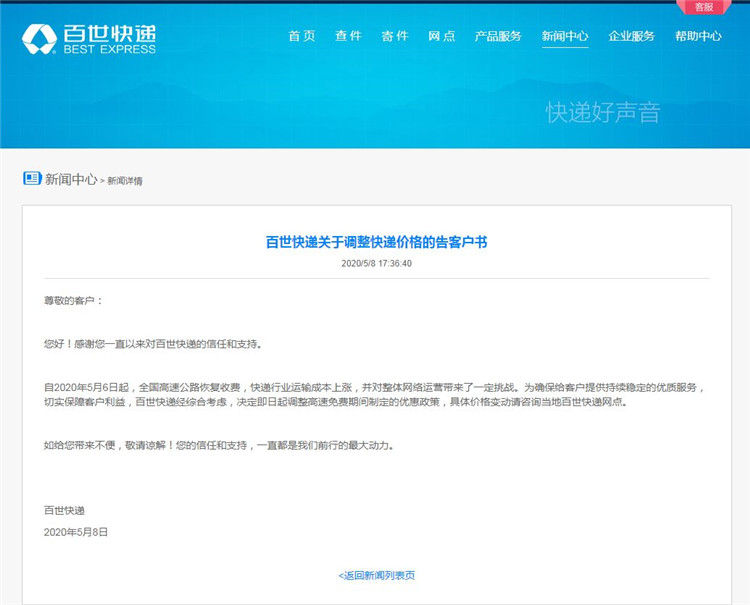Click the line 您好！感谢您一直以来
Viewport: 750px width, 605px height.
[x=153, y=344]
